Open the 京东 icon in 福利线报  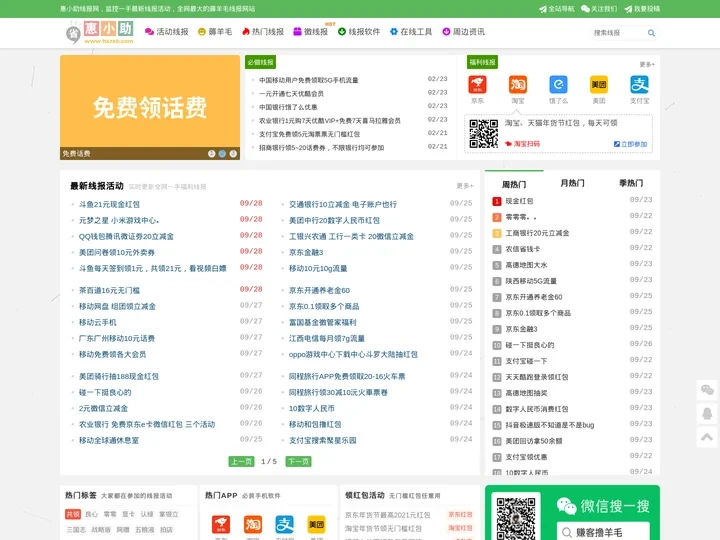tap(477, 85)
